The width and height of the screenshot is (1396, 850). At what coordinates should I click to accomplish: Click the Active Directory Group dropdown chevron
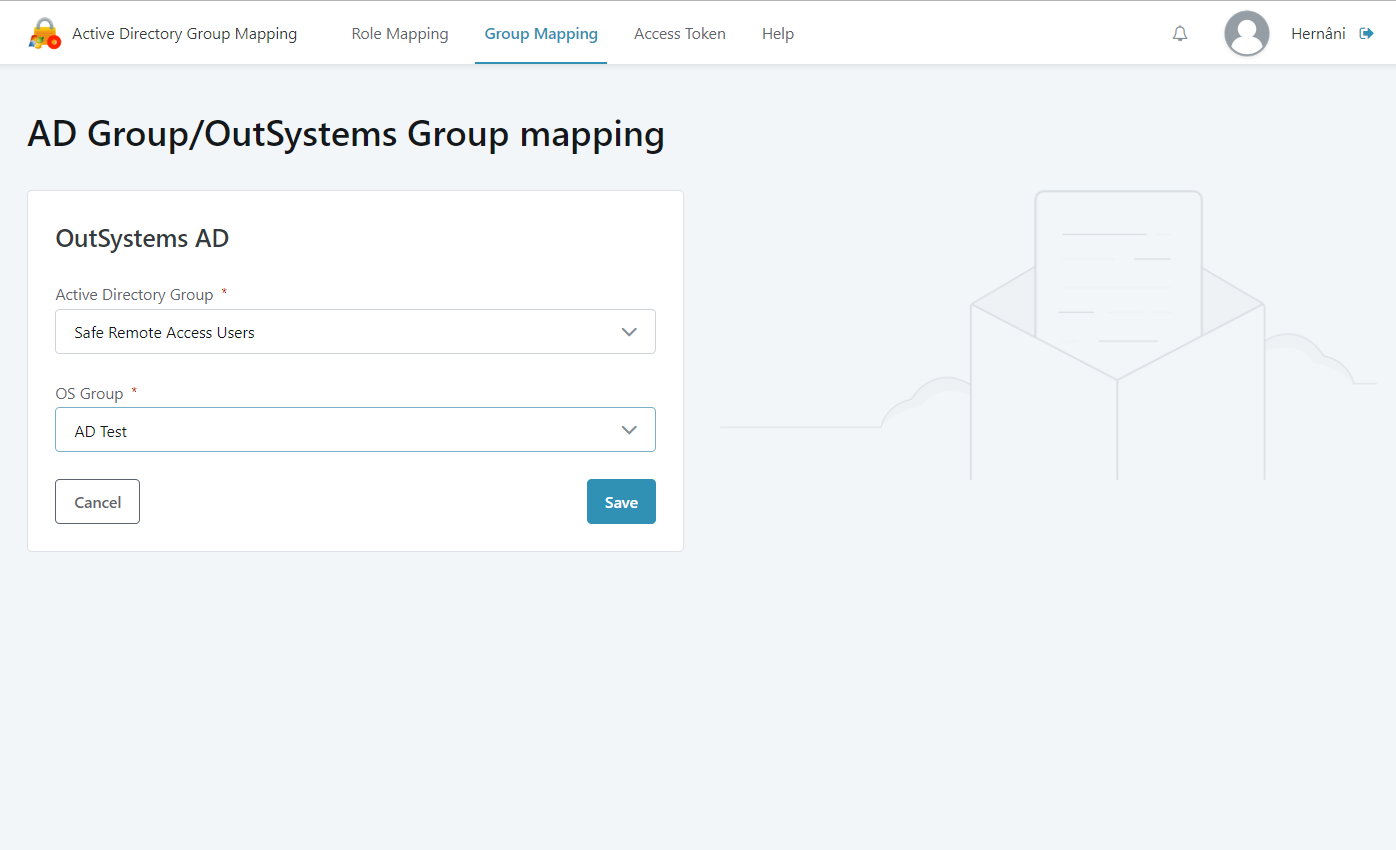pos(629,331)
